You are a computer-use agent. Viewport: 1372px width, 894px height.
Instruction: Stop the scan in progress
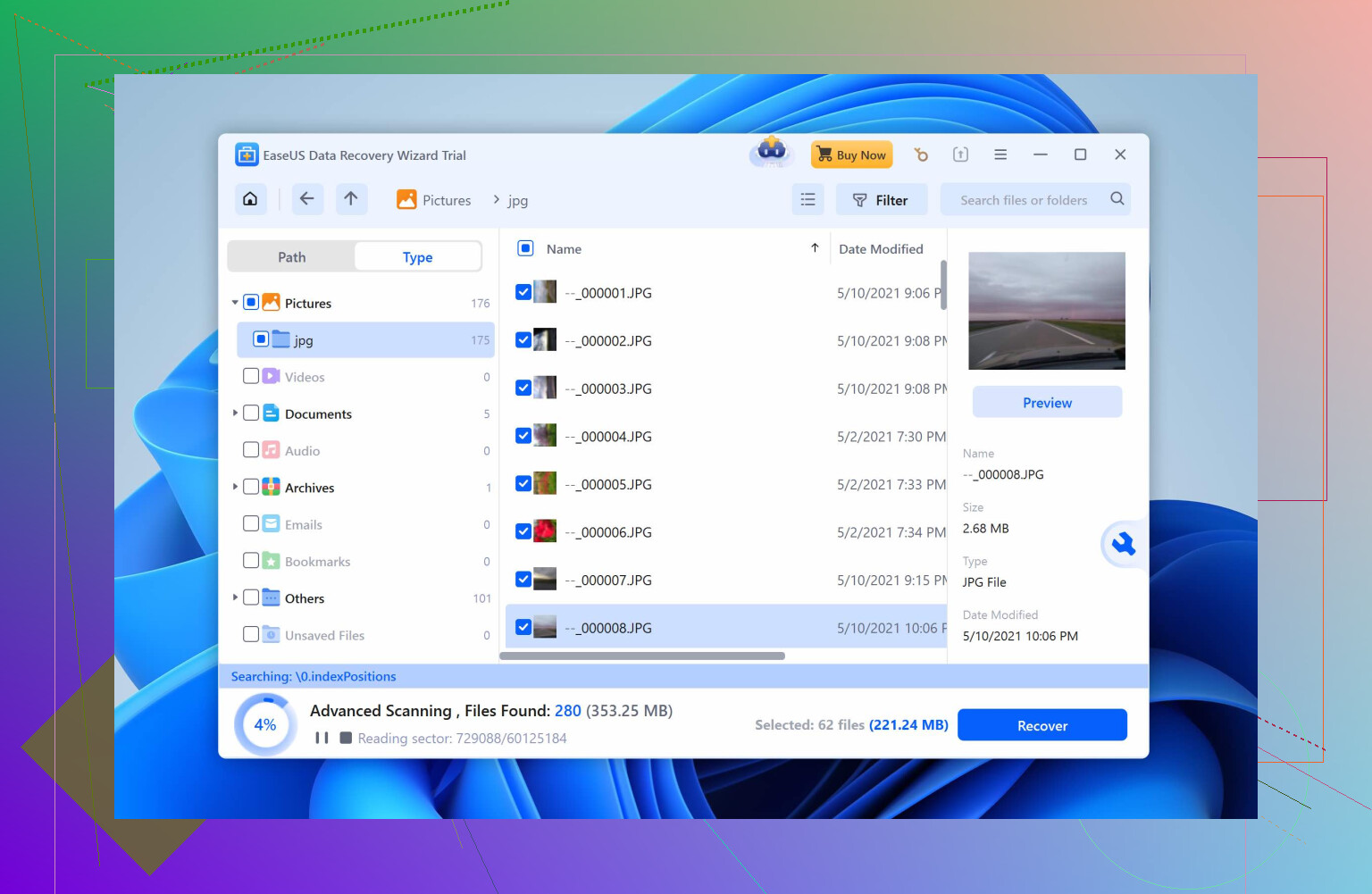(346, 738)
